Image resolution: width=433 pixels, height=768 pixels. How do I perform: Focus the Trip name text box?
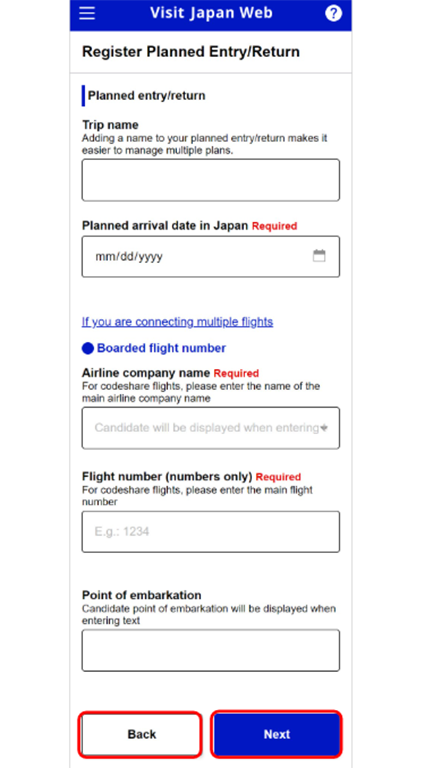click(x=211, y=180)
